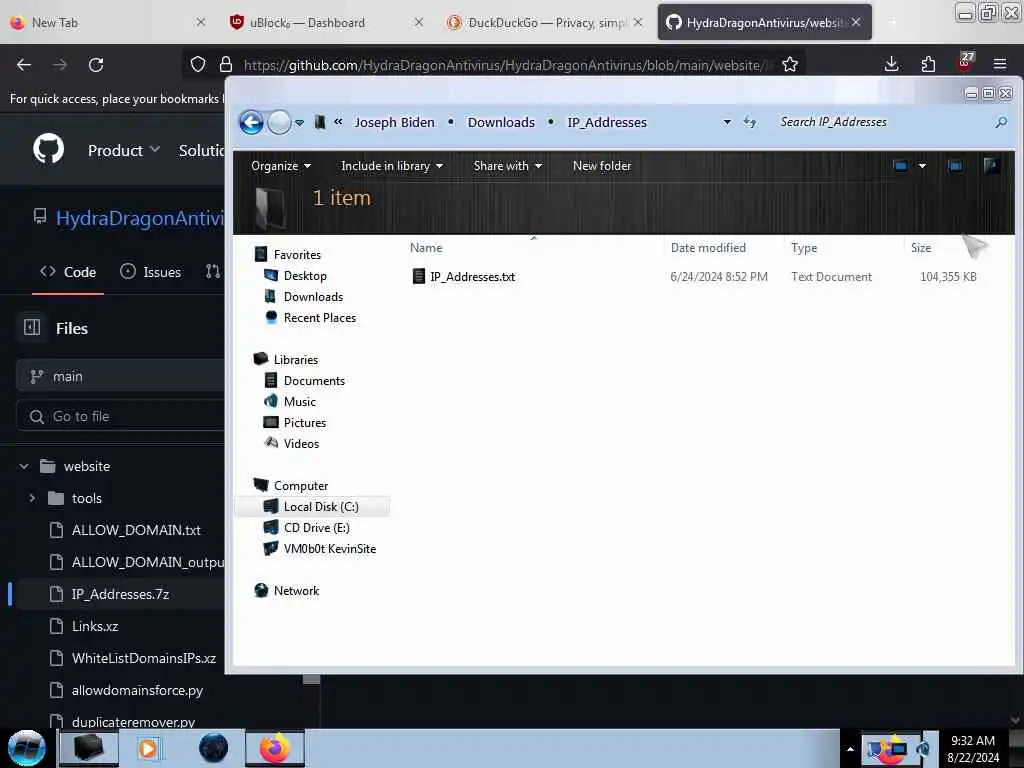Click the Go to file search box
This screenshot has height=768, width=1024.
pyautogui.click(x=121, y=417)
